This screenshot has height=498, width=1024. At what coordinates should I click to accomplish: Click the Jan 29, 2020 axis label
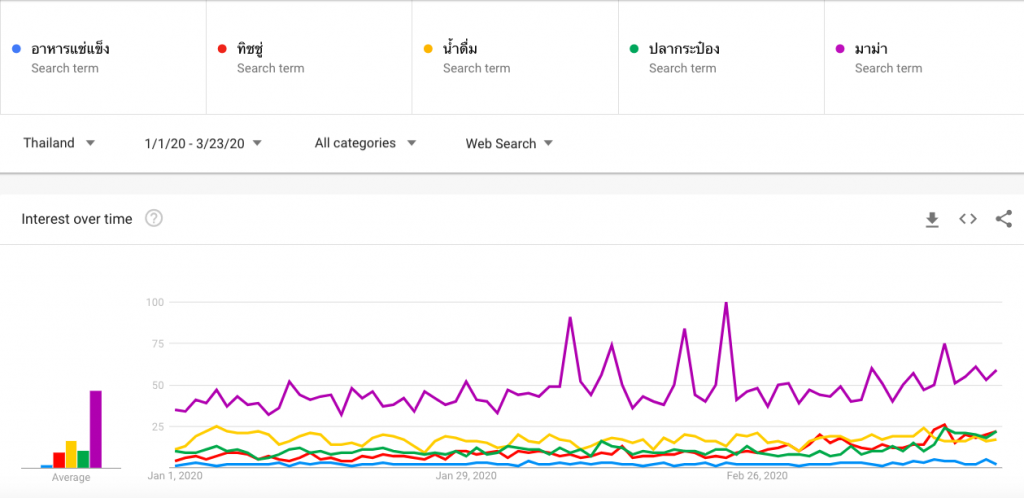pyautogui.click(x=465, y=476)
